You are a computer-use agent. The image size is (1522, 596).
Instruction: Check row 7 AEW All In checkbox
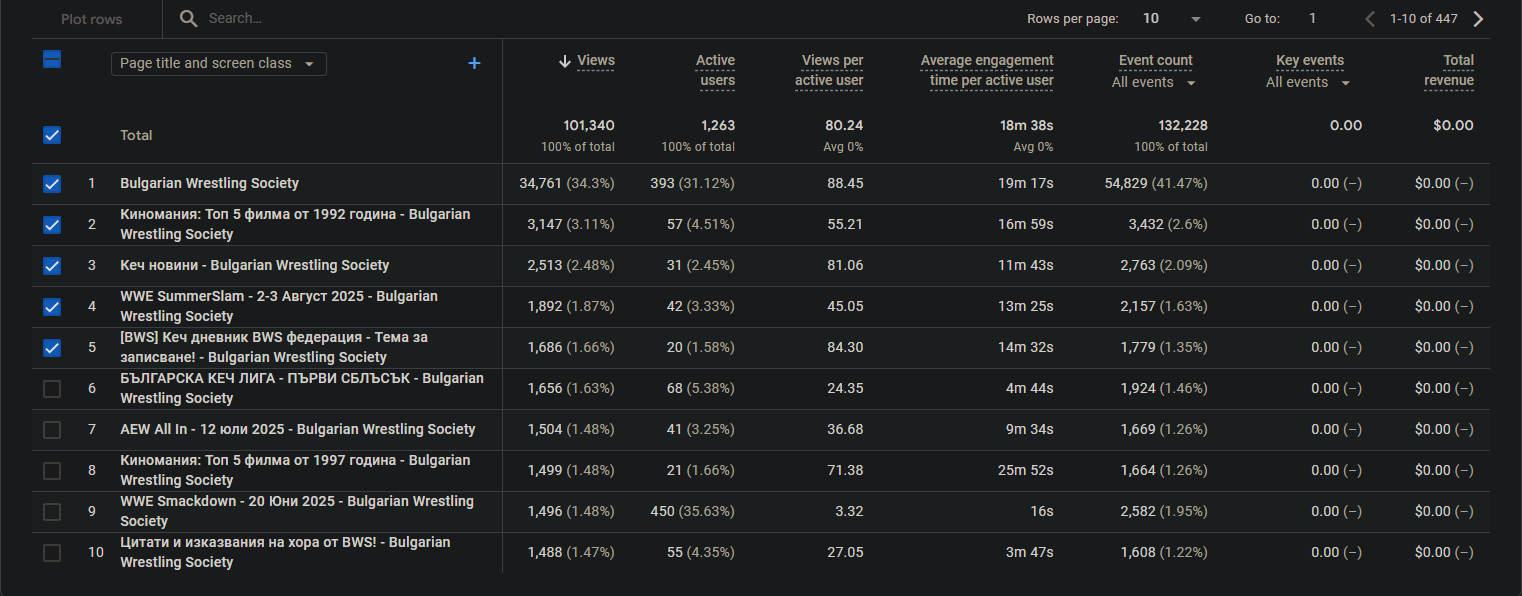(x=52, y=430)
